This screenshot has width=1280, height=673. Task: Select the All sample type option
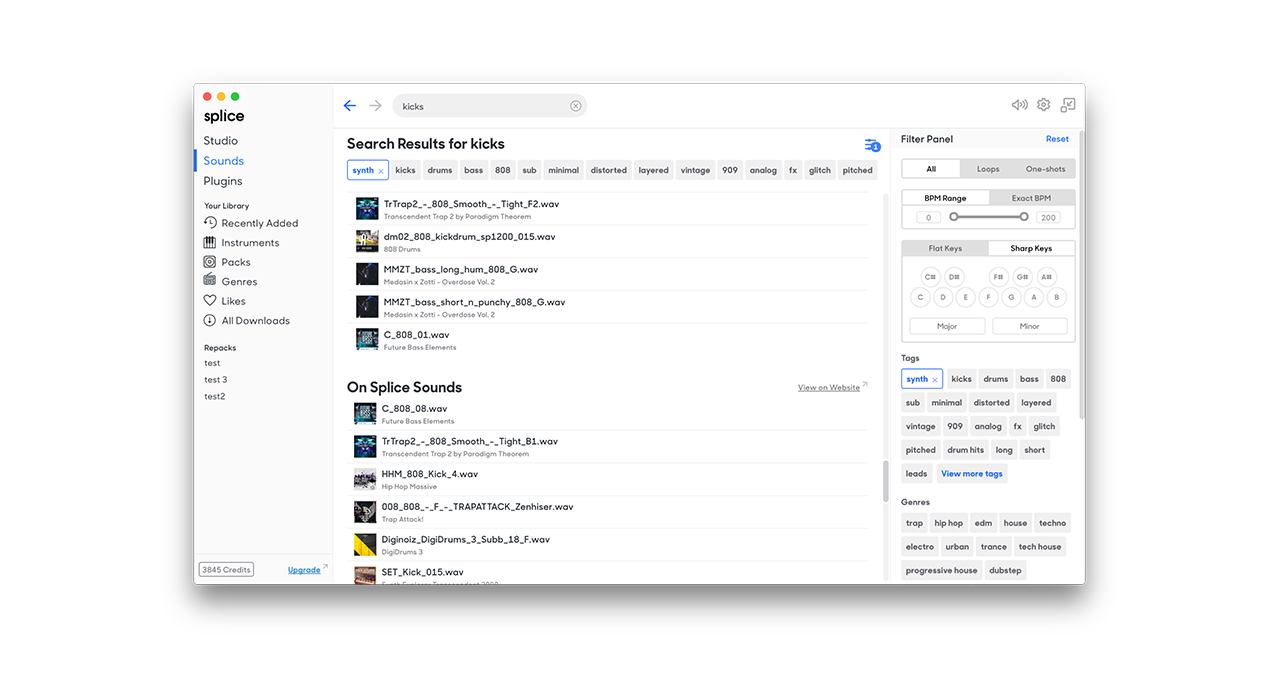pyautogui.click(x=931, y=169)
